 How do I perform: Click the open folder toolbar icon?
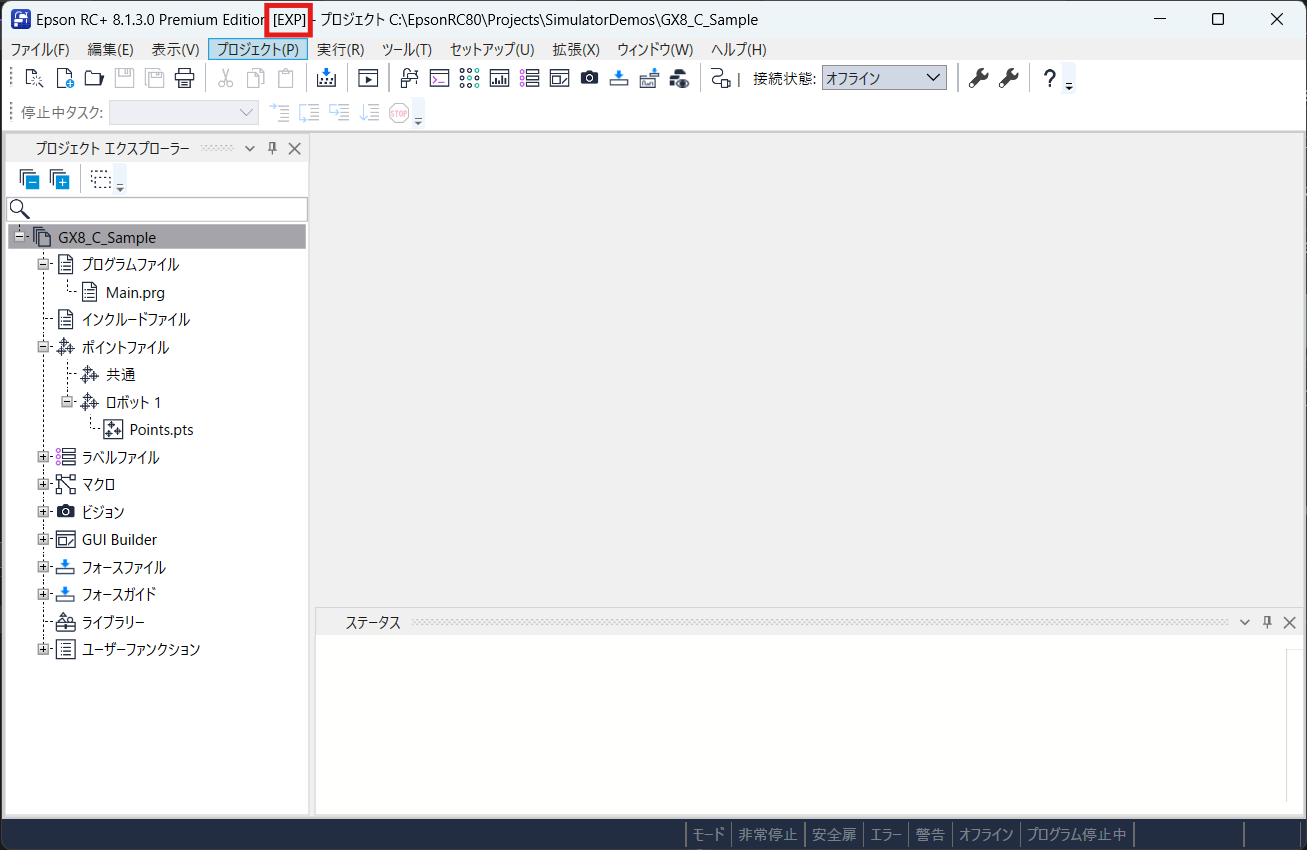pyautogui.click(x=94, y=78)
